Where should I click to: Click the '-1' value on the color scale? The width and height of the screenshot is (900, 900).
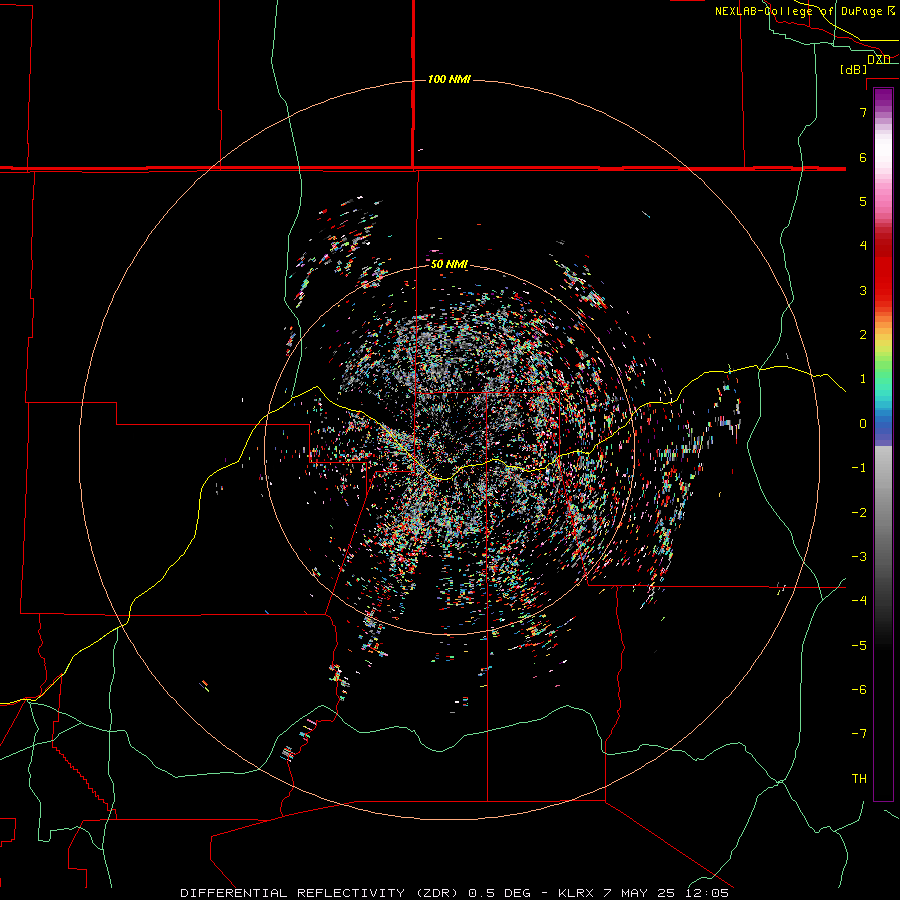(859, 468)
